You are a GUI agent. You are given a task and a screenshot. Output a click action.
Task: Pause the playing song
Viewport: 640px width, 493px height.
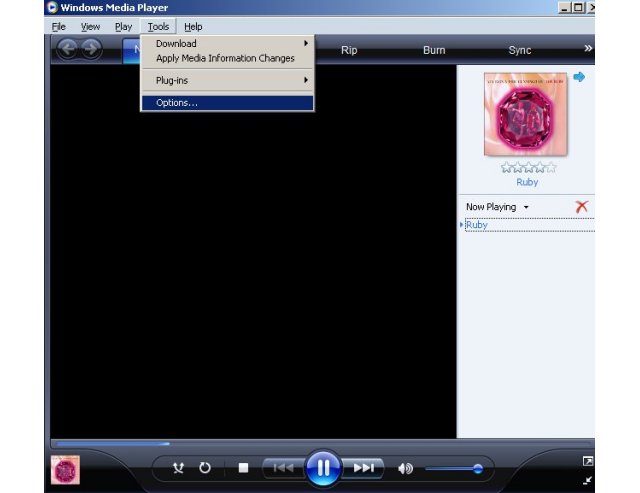coord(322,468)
